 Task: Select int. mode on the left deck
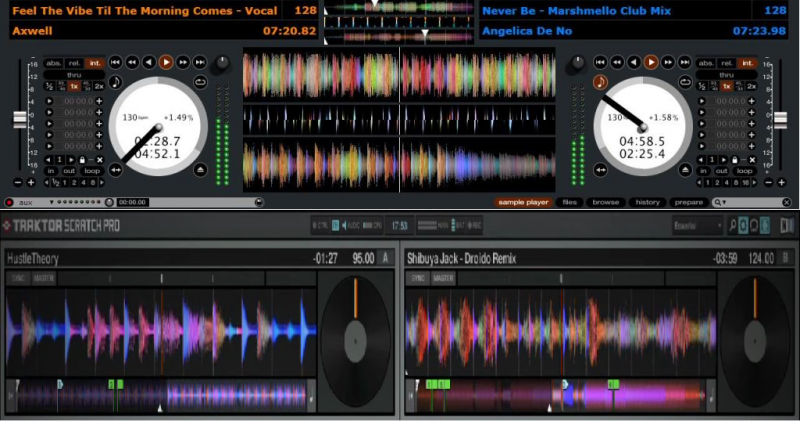pos(95,63)
